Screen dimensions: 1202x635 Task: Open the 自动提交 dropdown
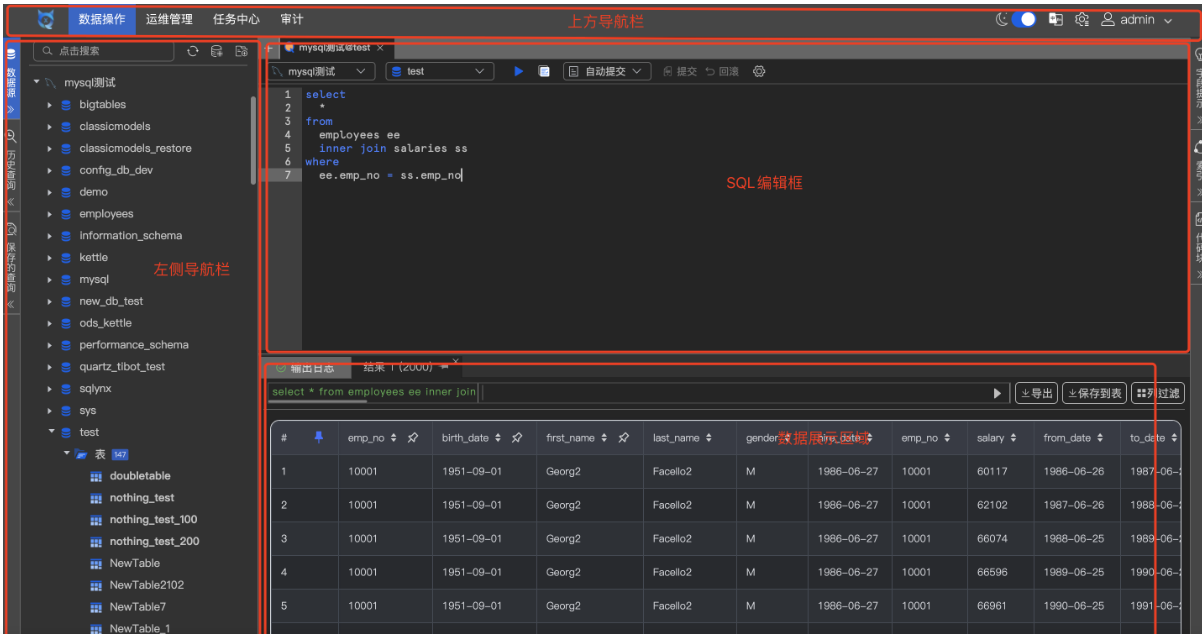(607, 72)
